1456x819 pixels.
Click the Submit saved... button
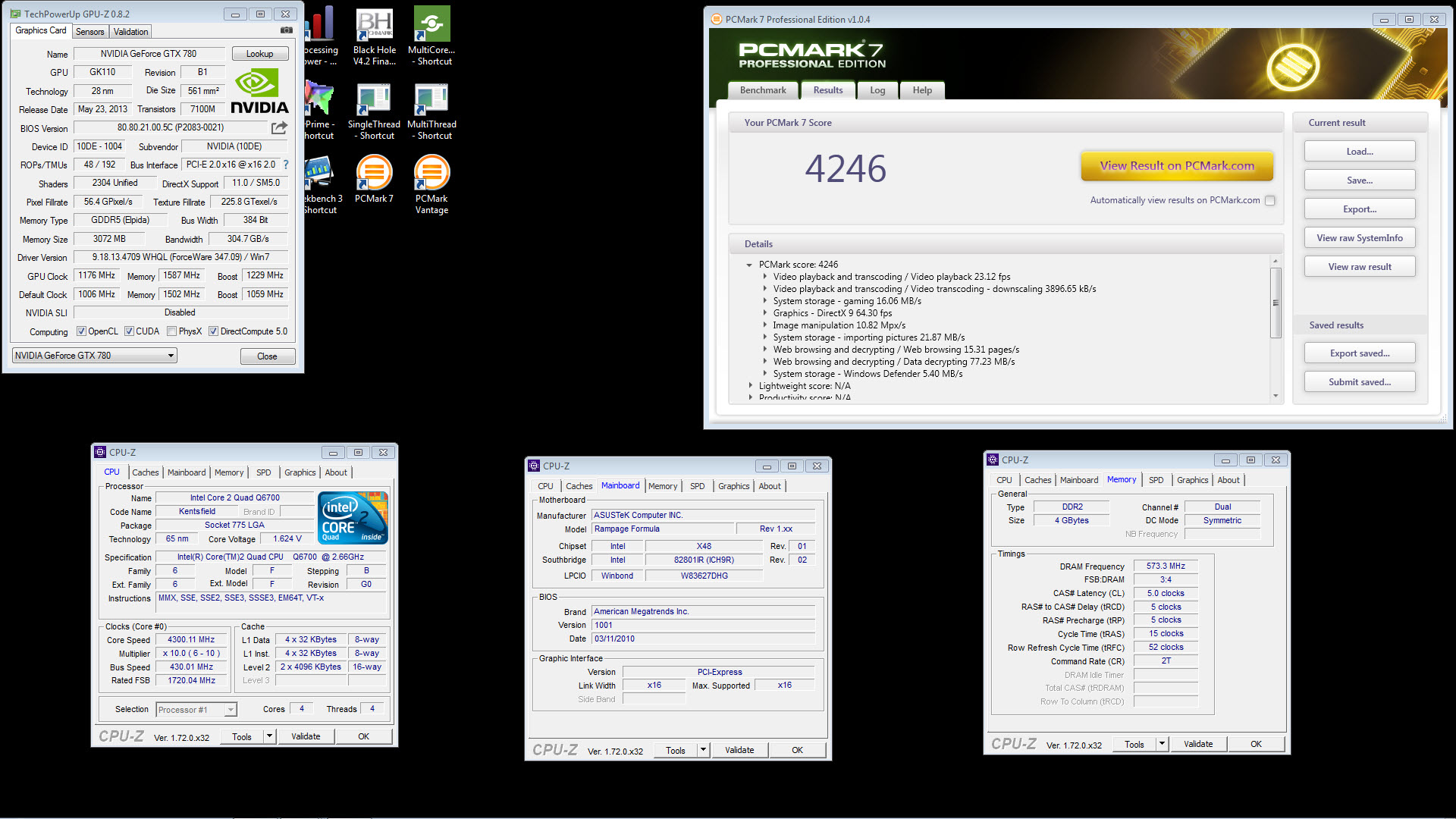(1360, 382)
